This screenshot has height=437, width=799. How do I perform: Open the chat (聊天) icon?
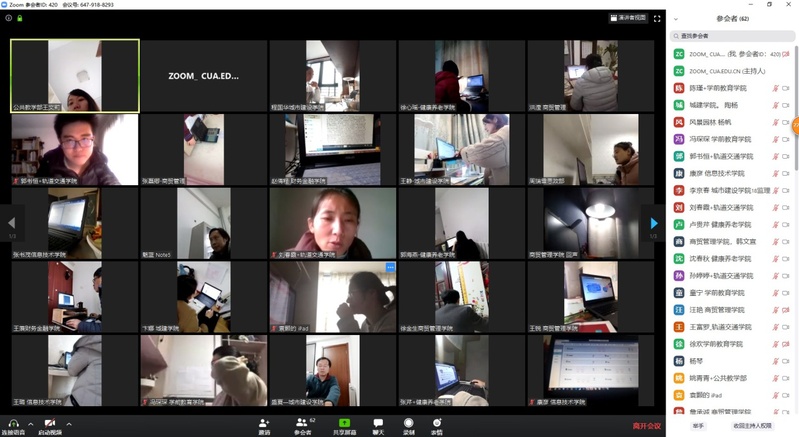coord(378,423)
